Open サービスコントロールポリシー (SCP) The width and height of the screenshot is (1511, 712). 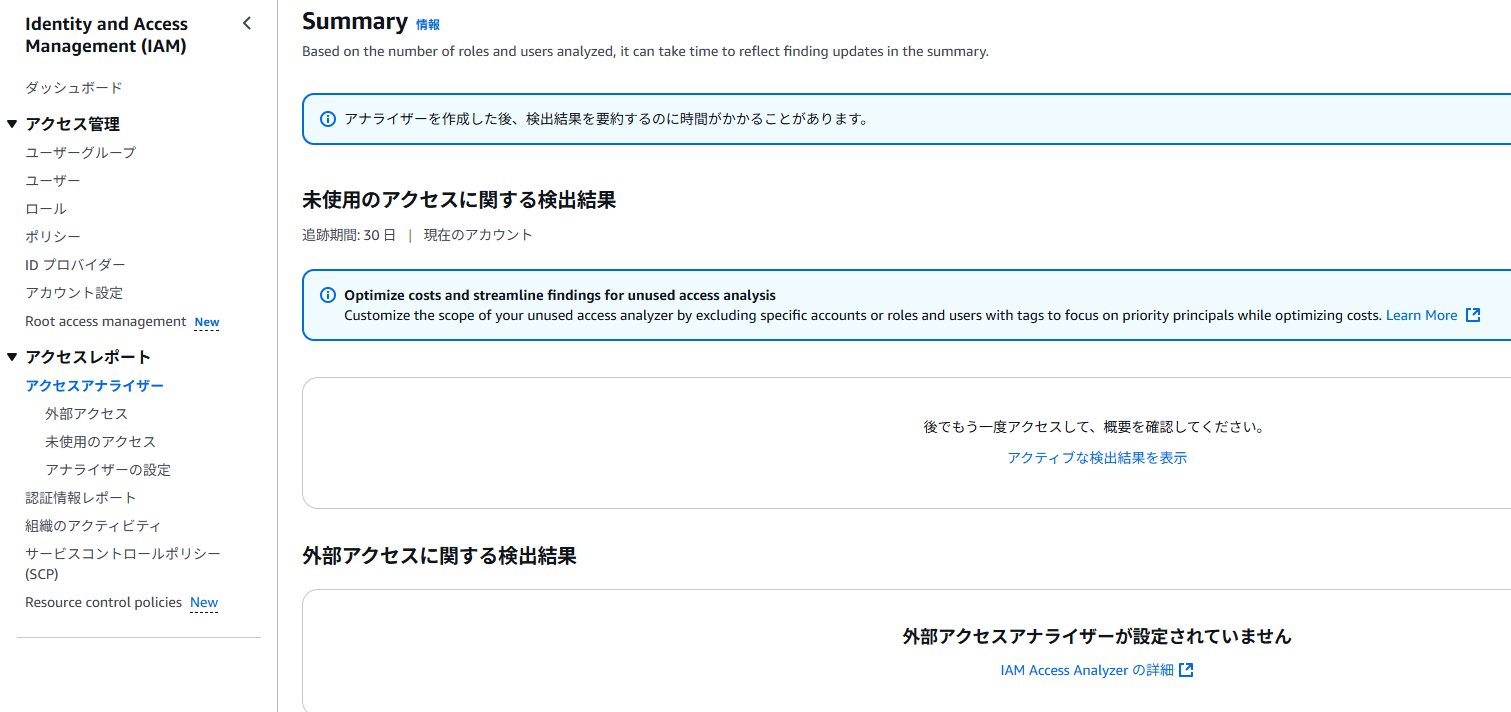tap(123, 563)
